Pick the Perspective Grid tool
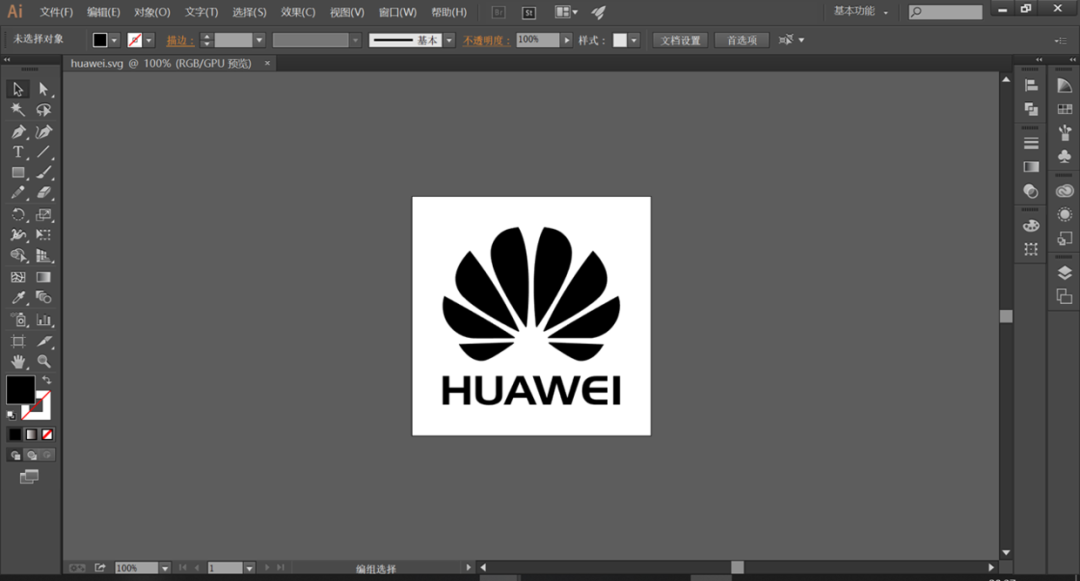Screen dimensions: 1080x581 [43, 256]
